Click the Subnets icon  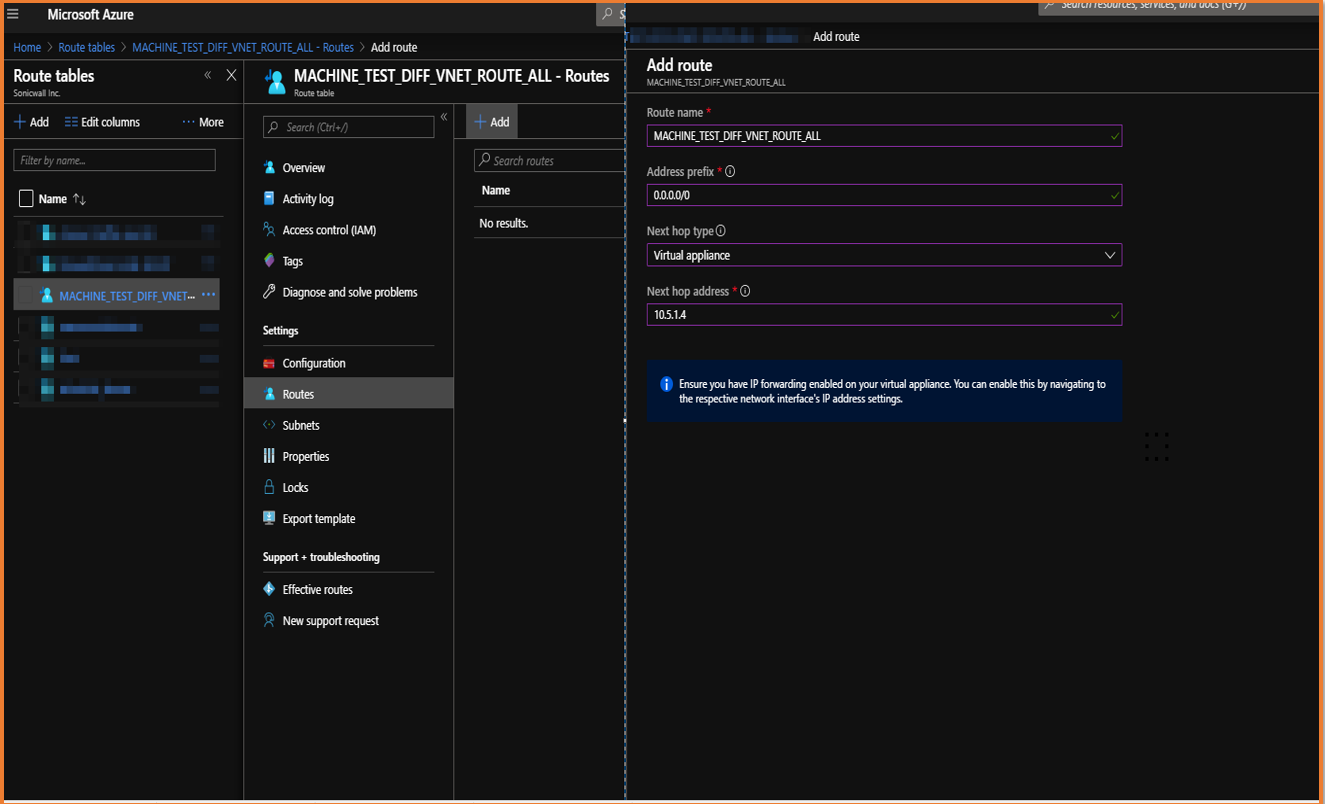pyautogui.click(x=269, y=425)
